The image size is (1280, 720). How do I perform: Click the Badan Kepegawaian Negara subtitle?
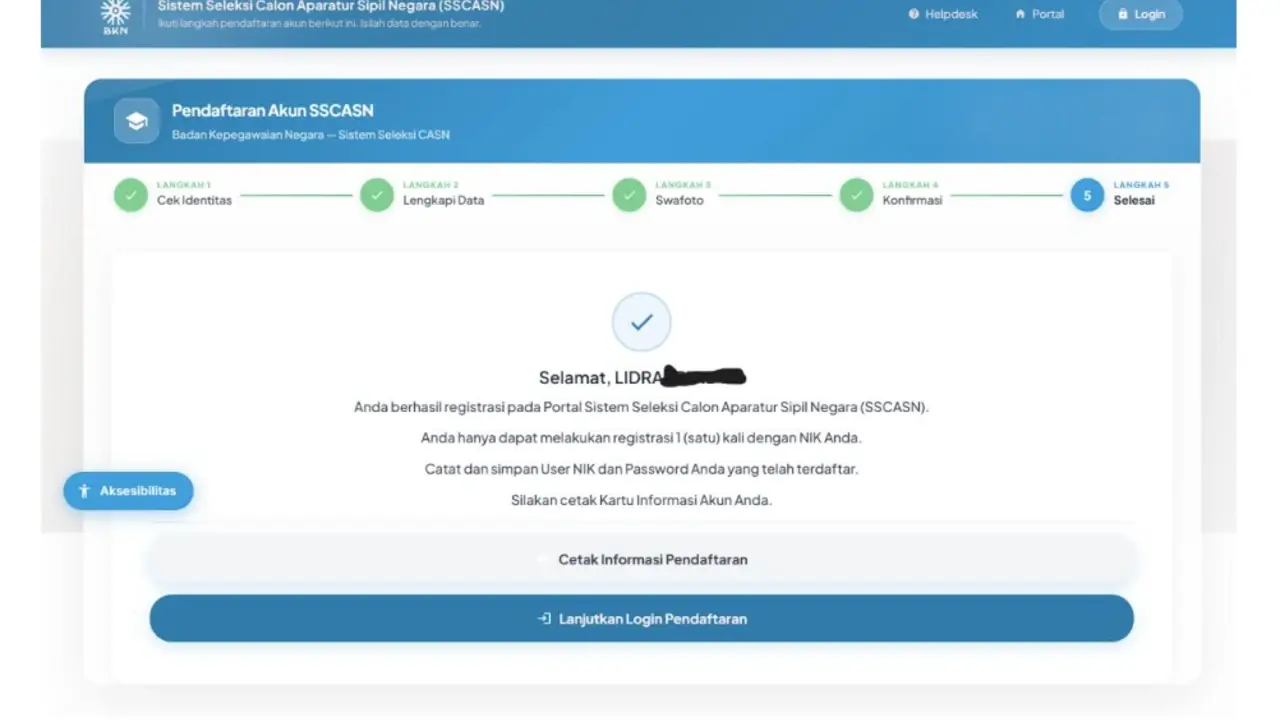(x=310, y=135)
